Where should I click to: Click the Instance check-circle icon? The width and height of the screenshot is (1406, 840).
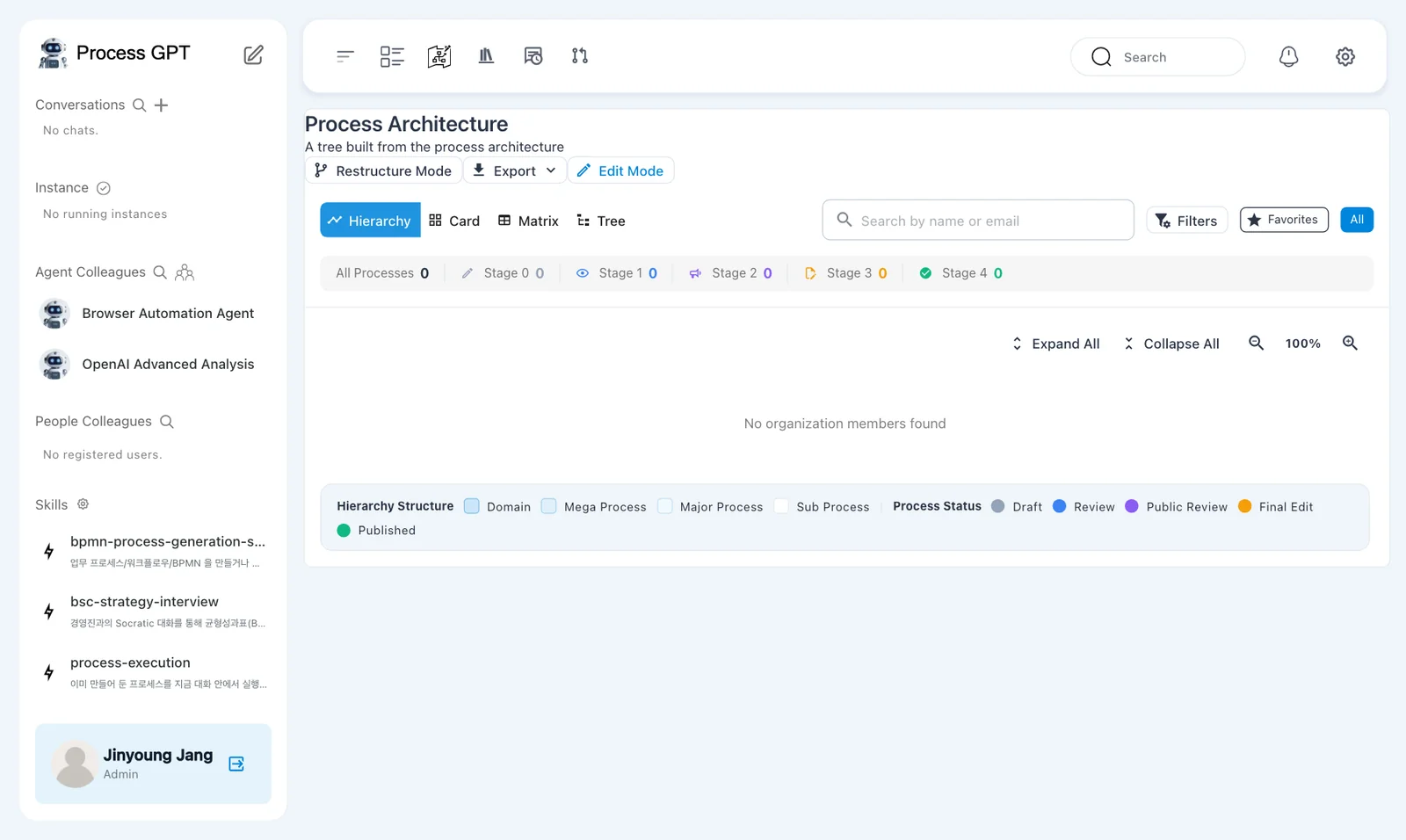click(104, 188)
